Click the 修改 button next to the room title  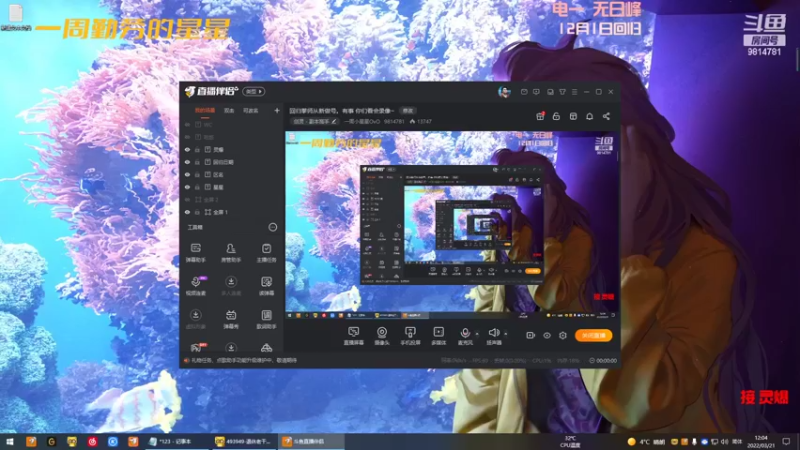407,111
